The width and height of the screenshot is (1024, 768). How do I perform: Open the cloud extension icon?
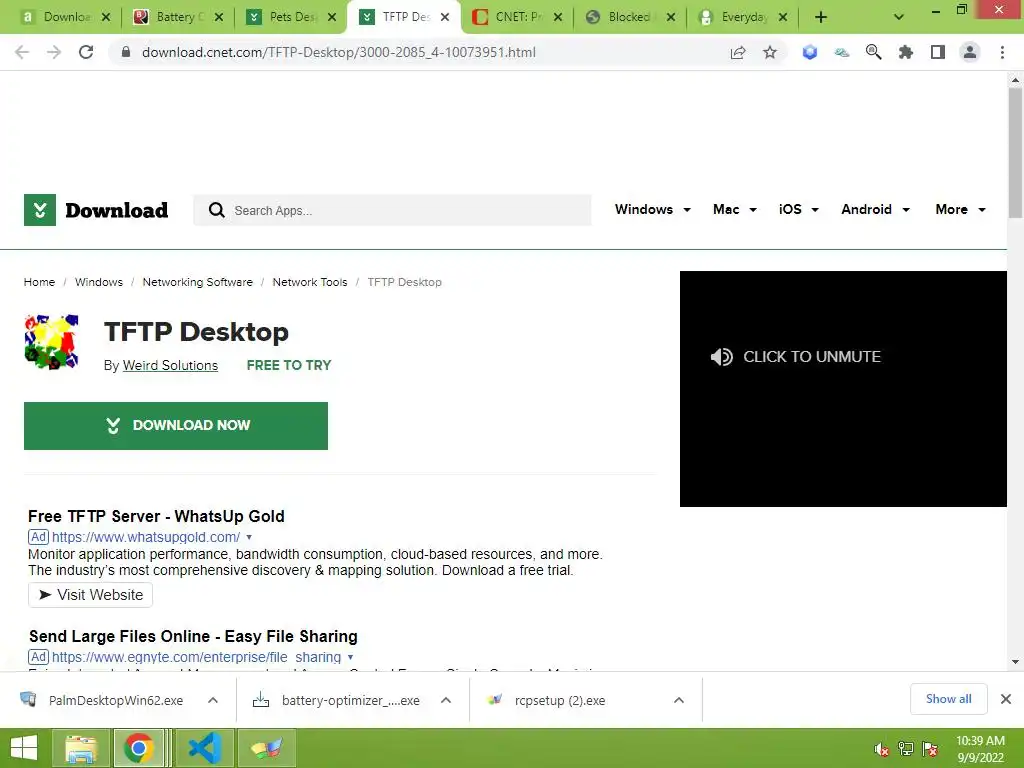(x=842, y=52)
